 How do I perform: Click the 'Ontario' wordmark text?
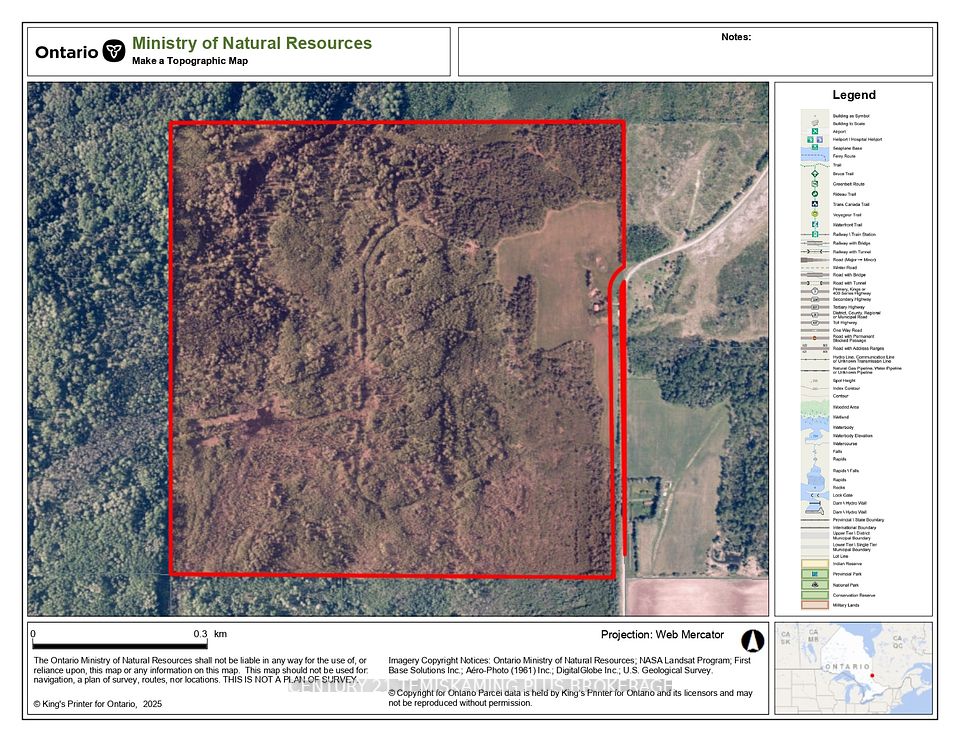[x=66, y=52]
